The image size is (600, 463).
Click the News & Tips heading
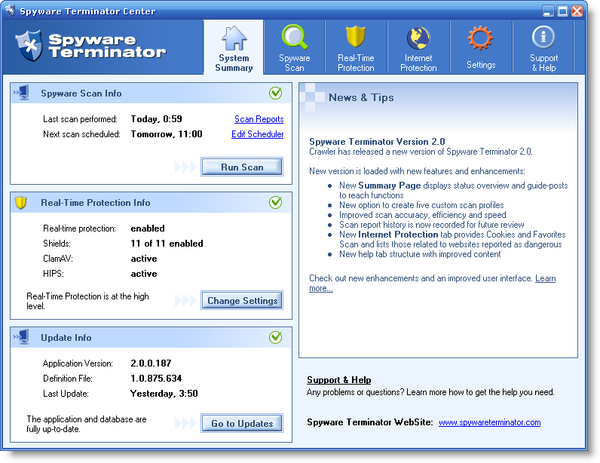click(361, 97)
